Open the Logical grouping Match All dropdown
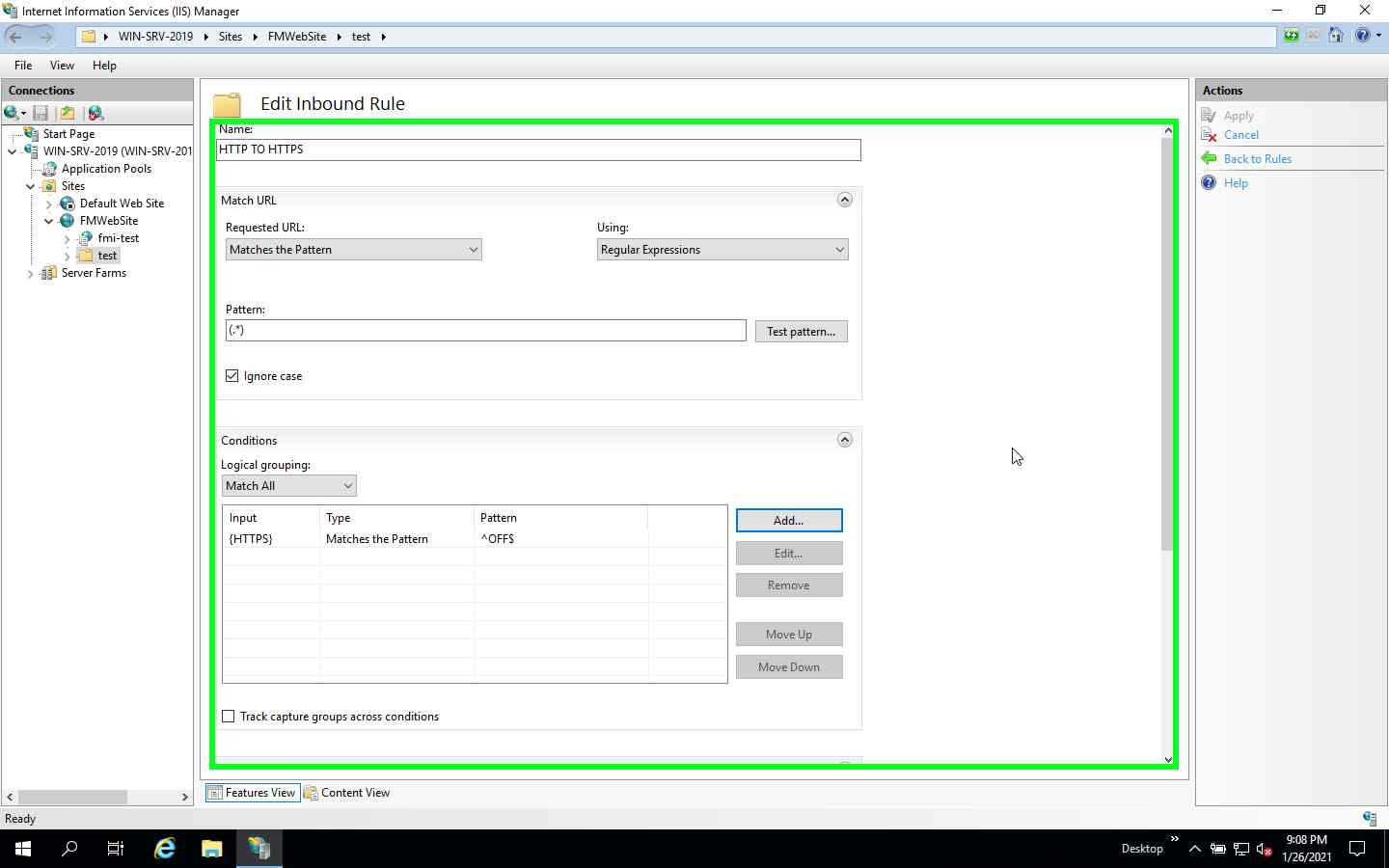 [x=345, y=485]
